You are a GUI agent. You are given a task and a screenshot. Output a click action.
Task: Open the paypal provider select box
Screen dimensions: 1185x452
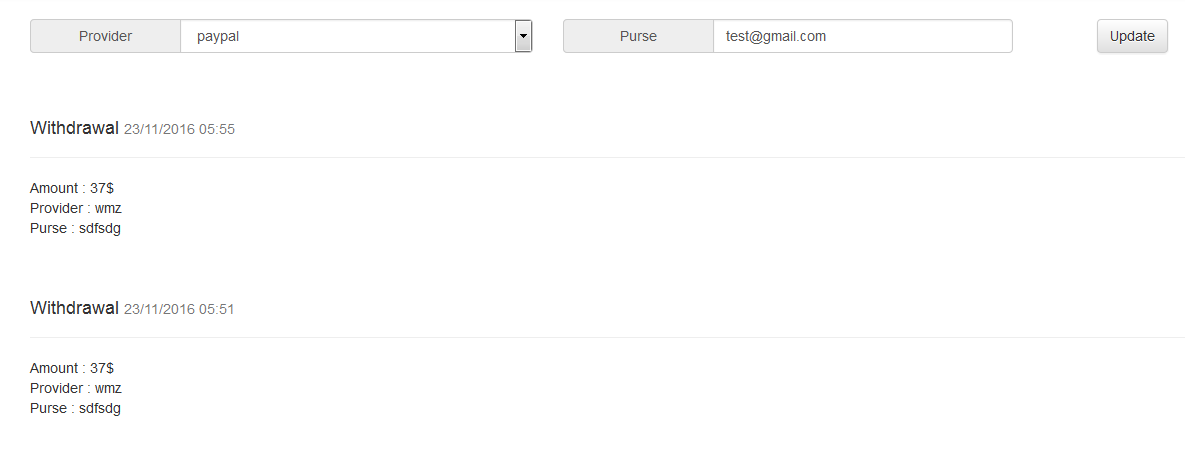coord(350,37)
